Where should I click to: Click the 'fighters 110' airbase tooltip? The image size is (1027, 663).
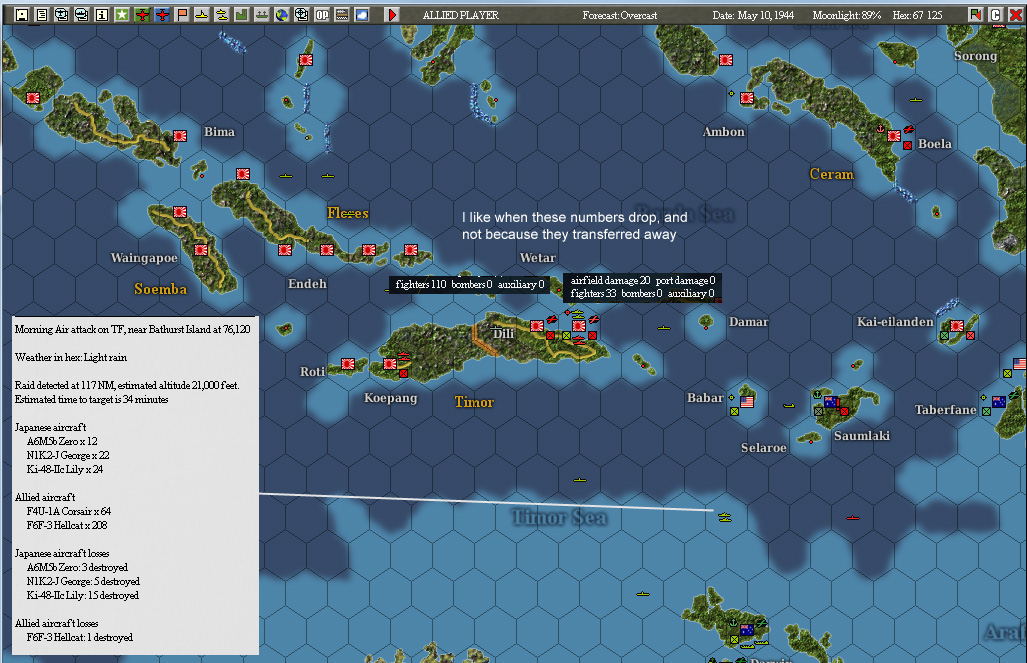pyautogui.click(x=469, y=284)
